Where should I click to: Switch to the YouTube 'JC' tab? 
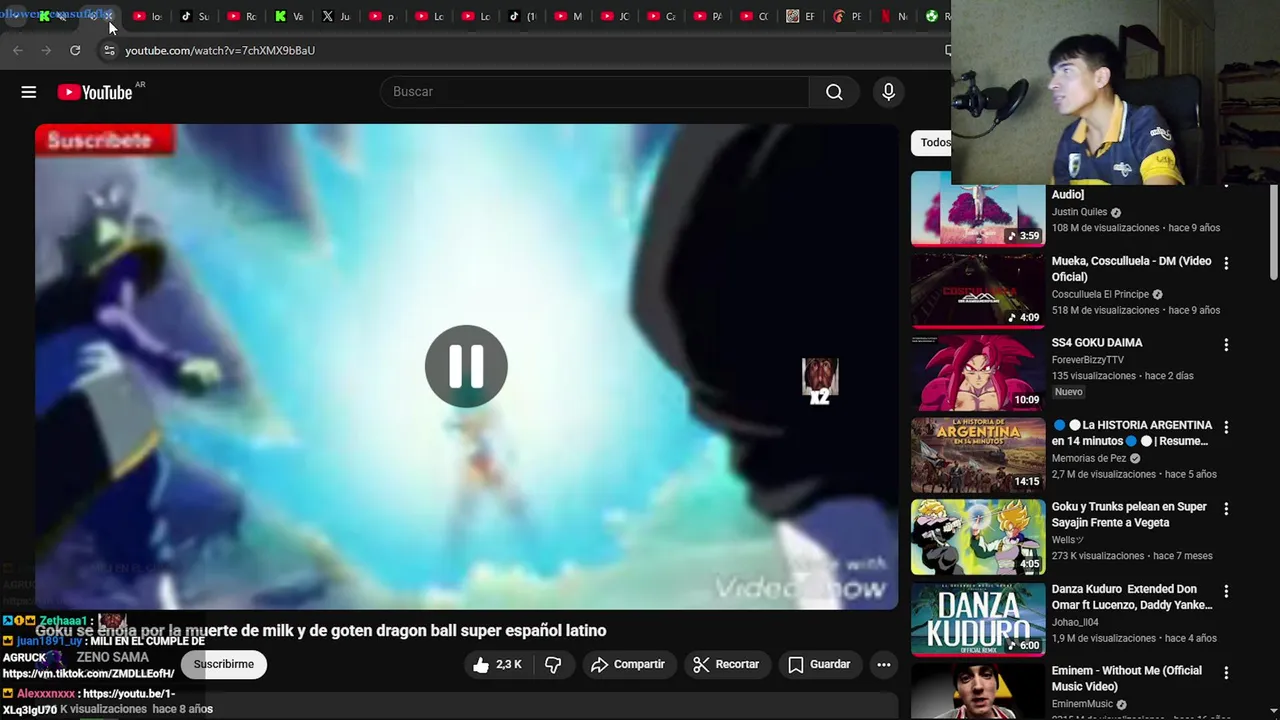616,16
